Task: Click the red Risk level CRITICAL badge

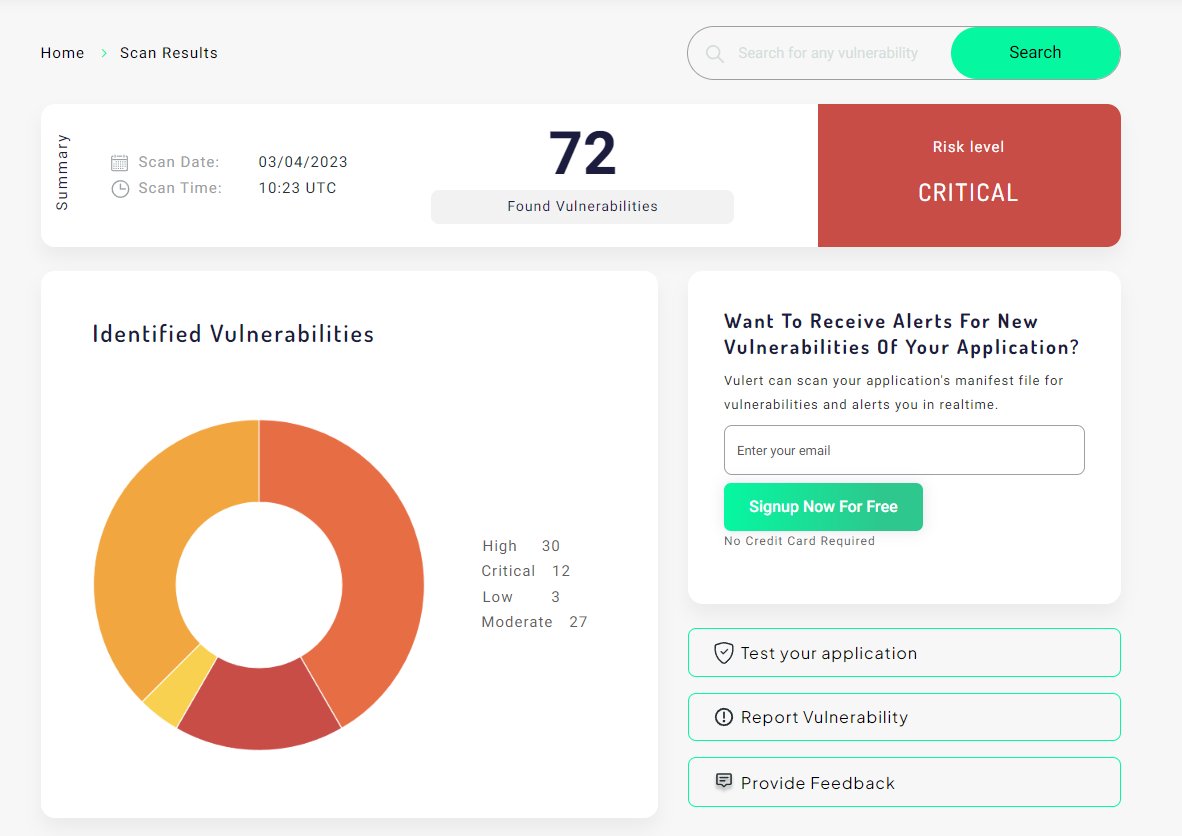Action: (x=968, y=175)
